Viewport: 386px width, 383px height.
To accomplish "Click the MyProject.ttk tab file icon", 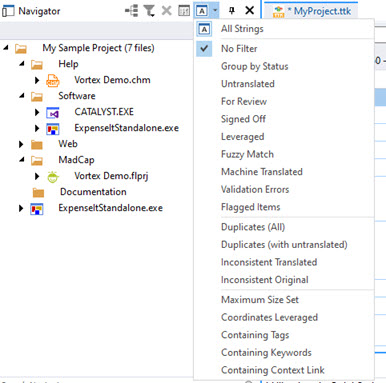I will click(279, 12).
